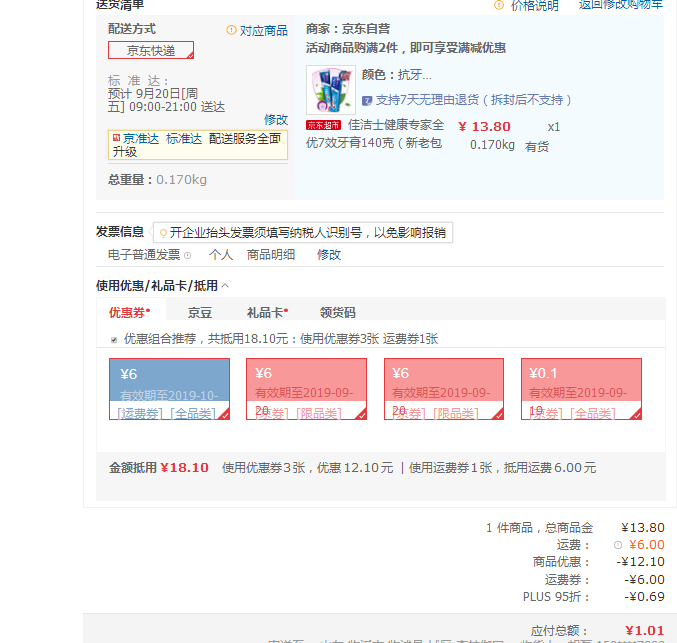
Task: Switch to the 京豆 tab
Action: tap(199, 313)
